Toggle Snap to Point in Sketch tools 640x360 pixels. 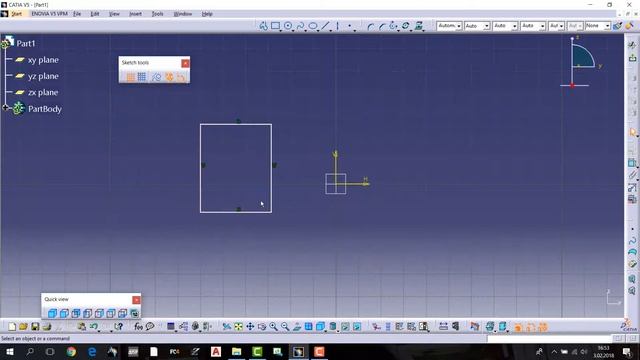click(x=142, y=77)
